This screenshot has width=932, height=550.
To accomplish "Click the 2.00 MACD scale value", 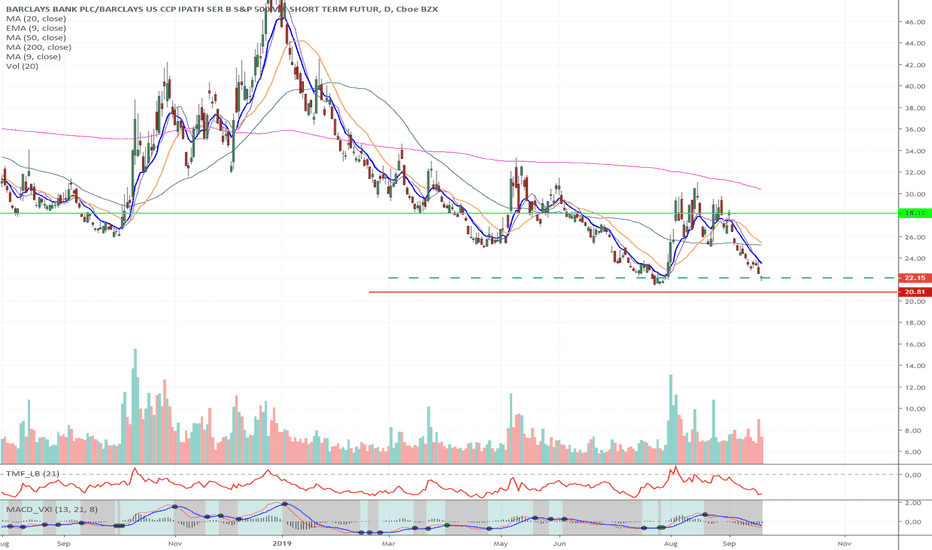I will click(x=914, y=503).
